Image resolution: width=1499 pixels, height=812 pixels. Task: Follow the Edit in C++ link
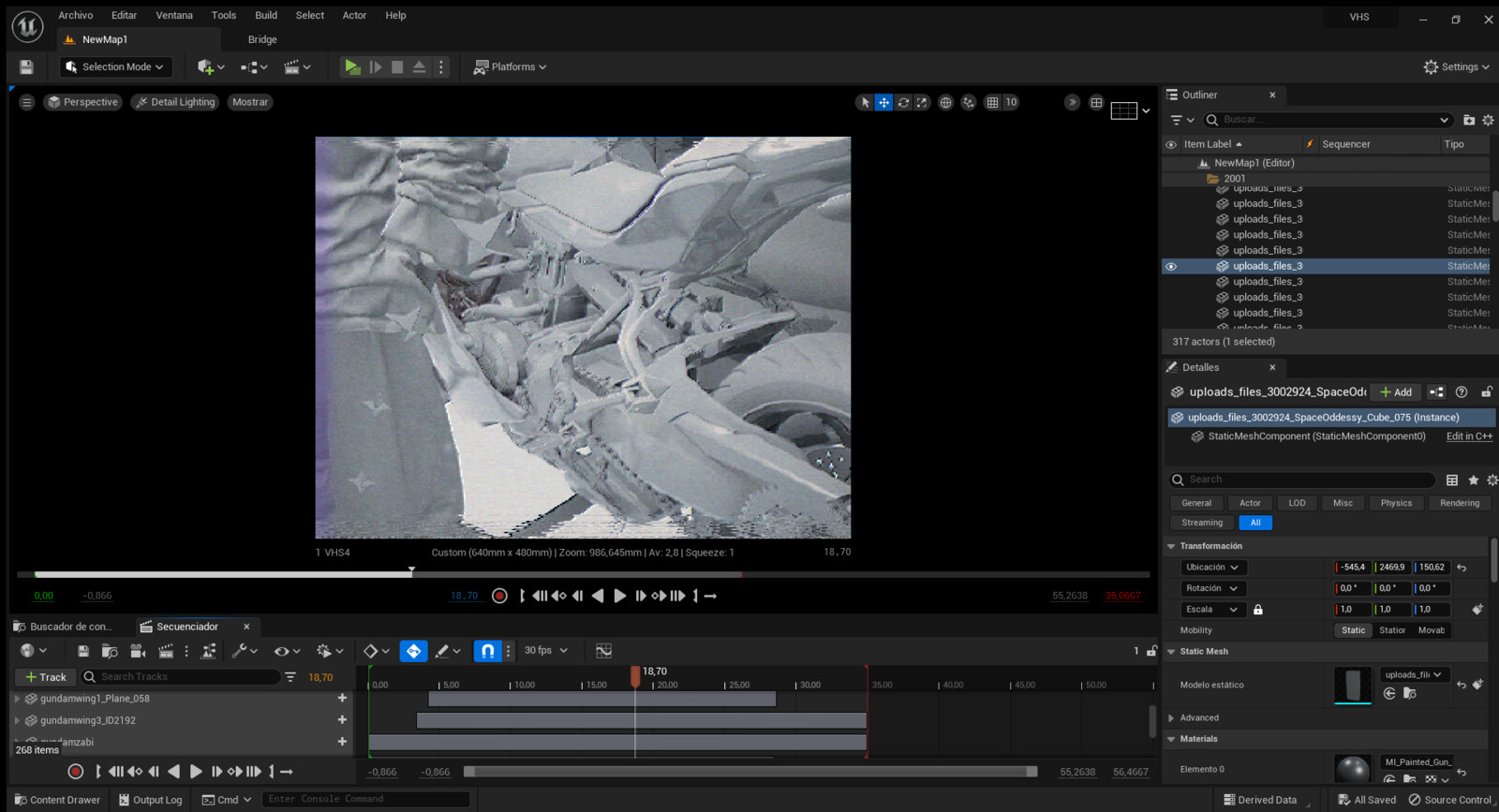pyautogui.click(x=1469, y=436)
